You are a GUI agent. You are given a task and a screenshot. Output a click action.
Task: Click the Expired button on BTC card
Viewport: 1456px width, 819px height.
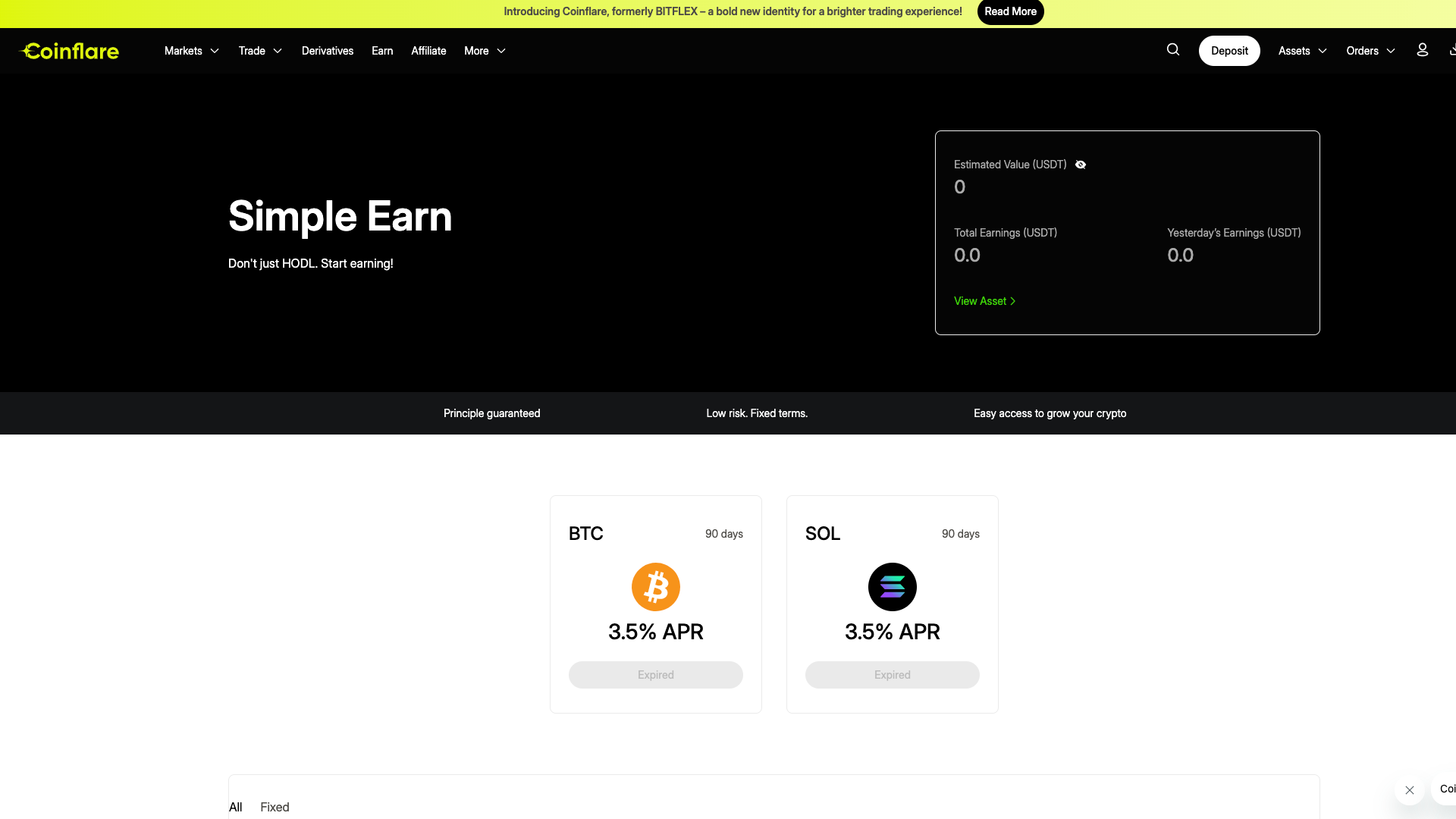pos(656,675)
